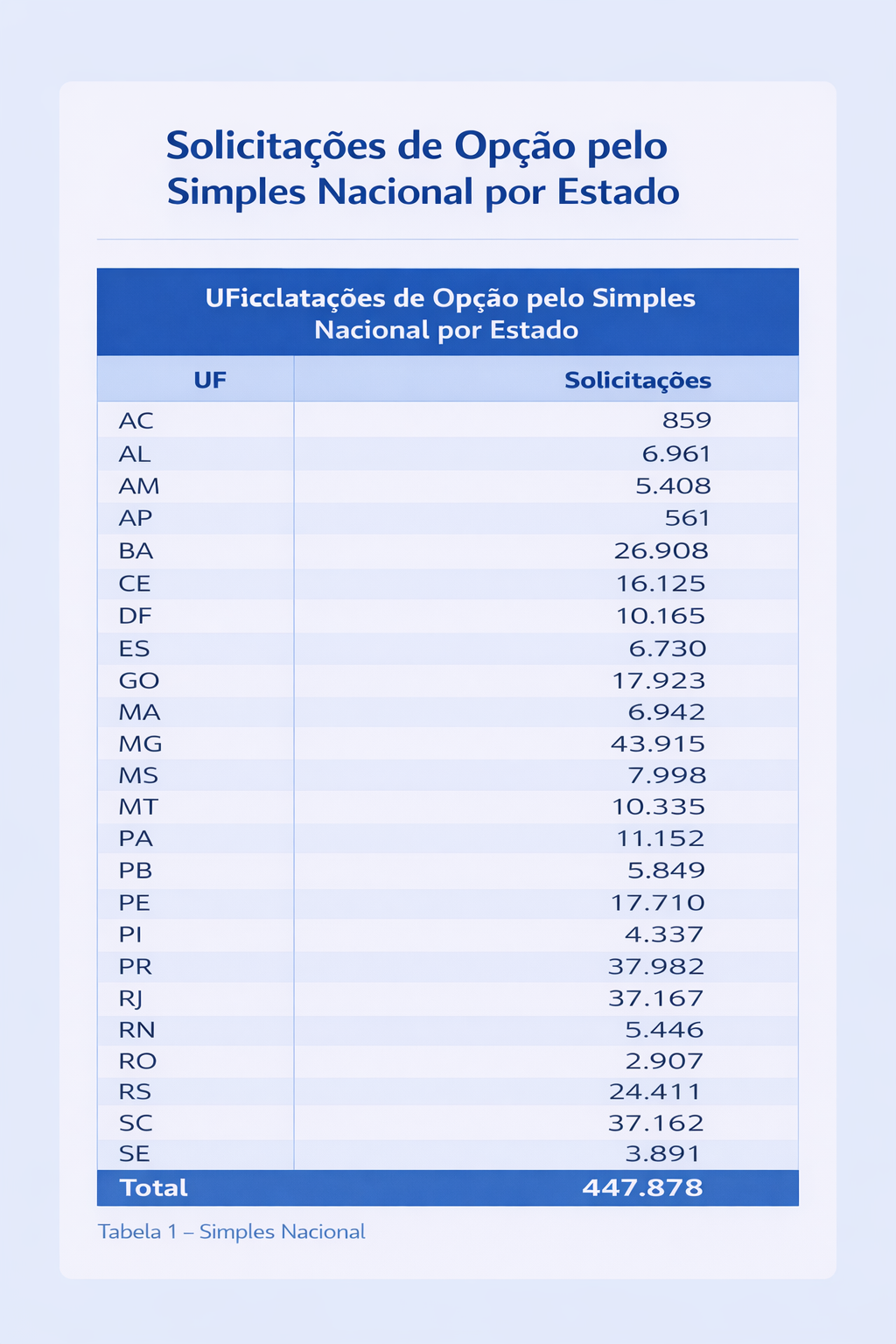Click the main title heading text
The height and width of the screenshot is (1344, 896).
point(423,168)
